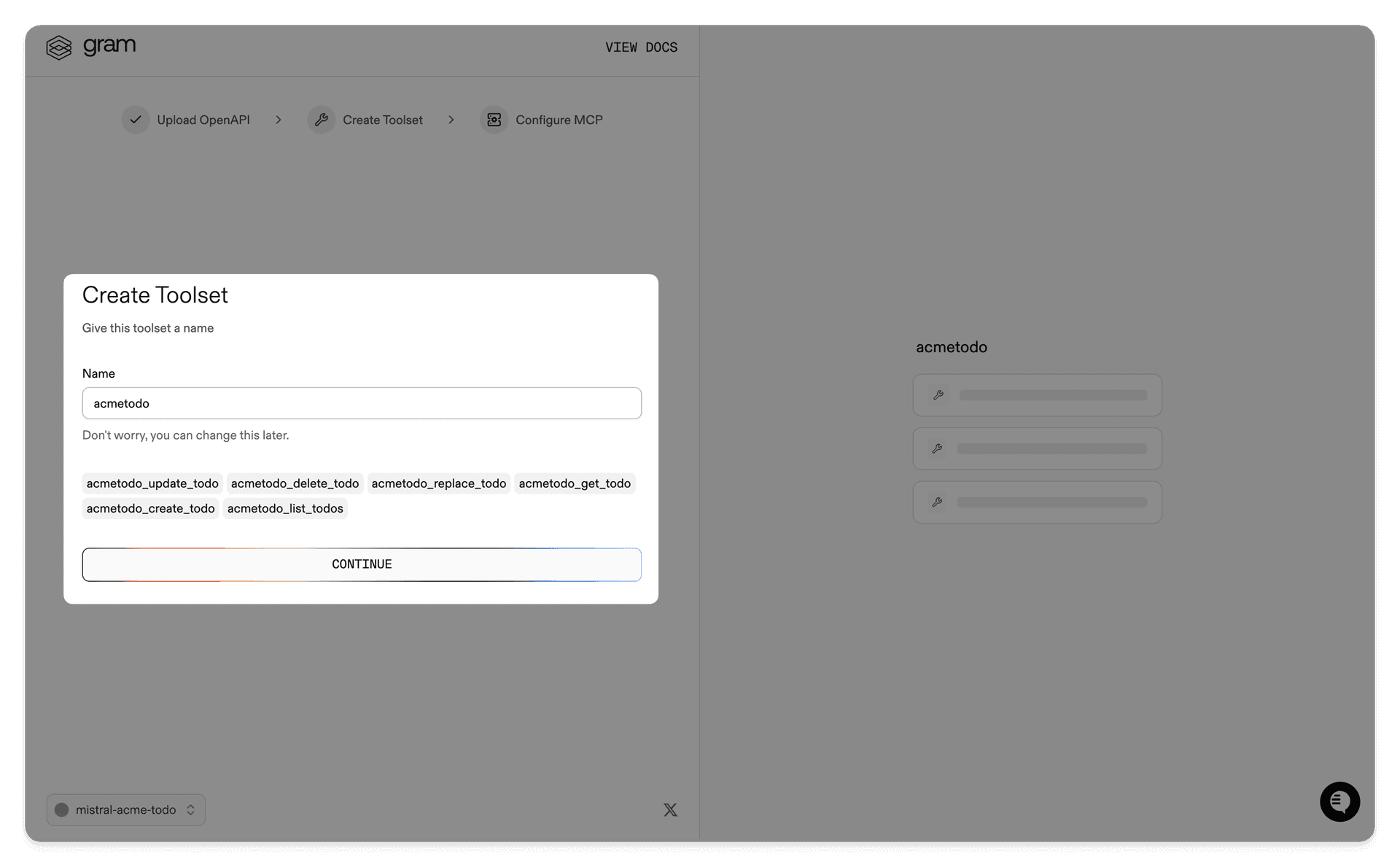The height and width of the screenshot is (867, 1400).
Task: Click the wrench icon on the middle acmetodo card
Action: coord(938,448)
